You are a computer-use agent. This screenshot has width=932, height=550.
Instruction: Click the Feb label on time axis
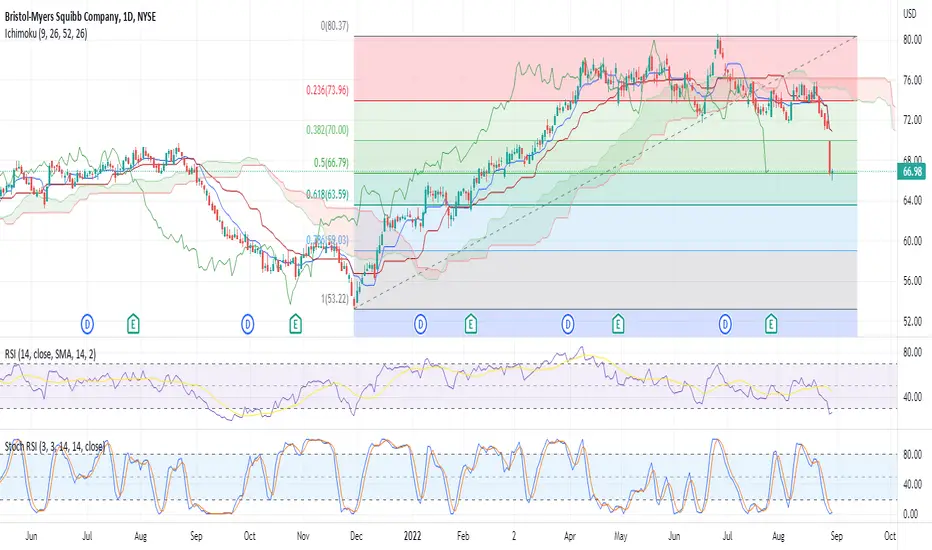[463, 536]
